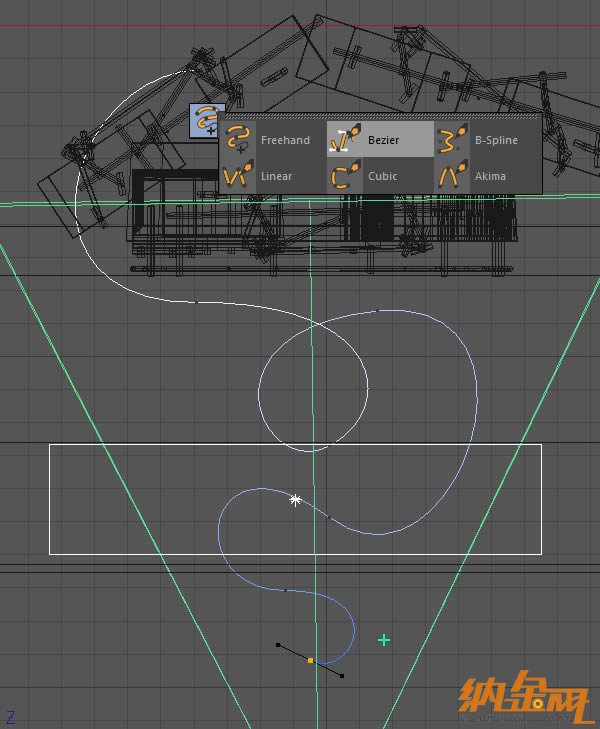Click the dotted grip bar atop the spline popup
The image size is (600, 729).
point(380,117)
